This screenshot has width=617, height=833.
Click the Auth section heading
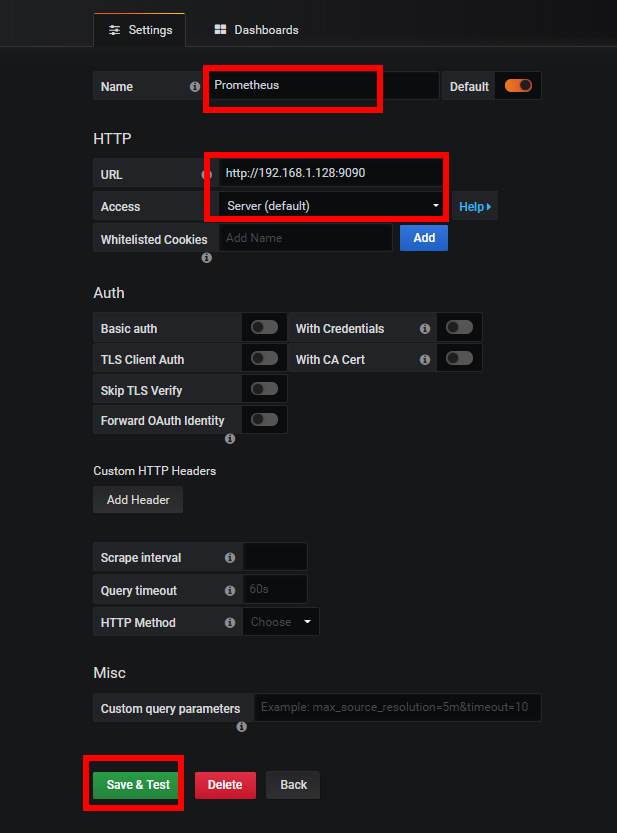[109, 293]
